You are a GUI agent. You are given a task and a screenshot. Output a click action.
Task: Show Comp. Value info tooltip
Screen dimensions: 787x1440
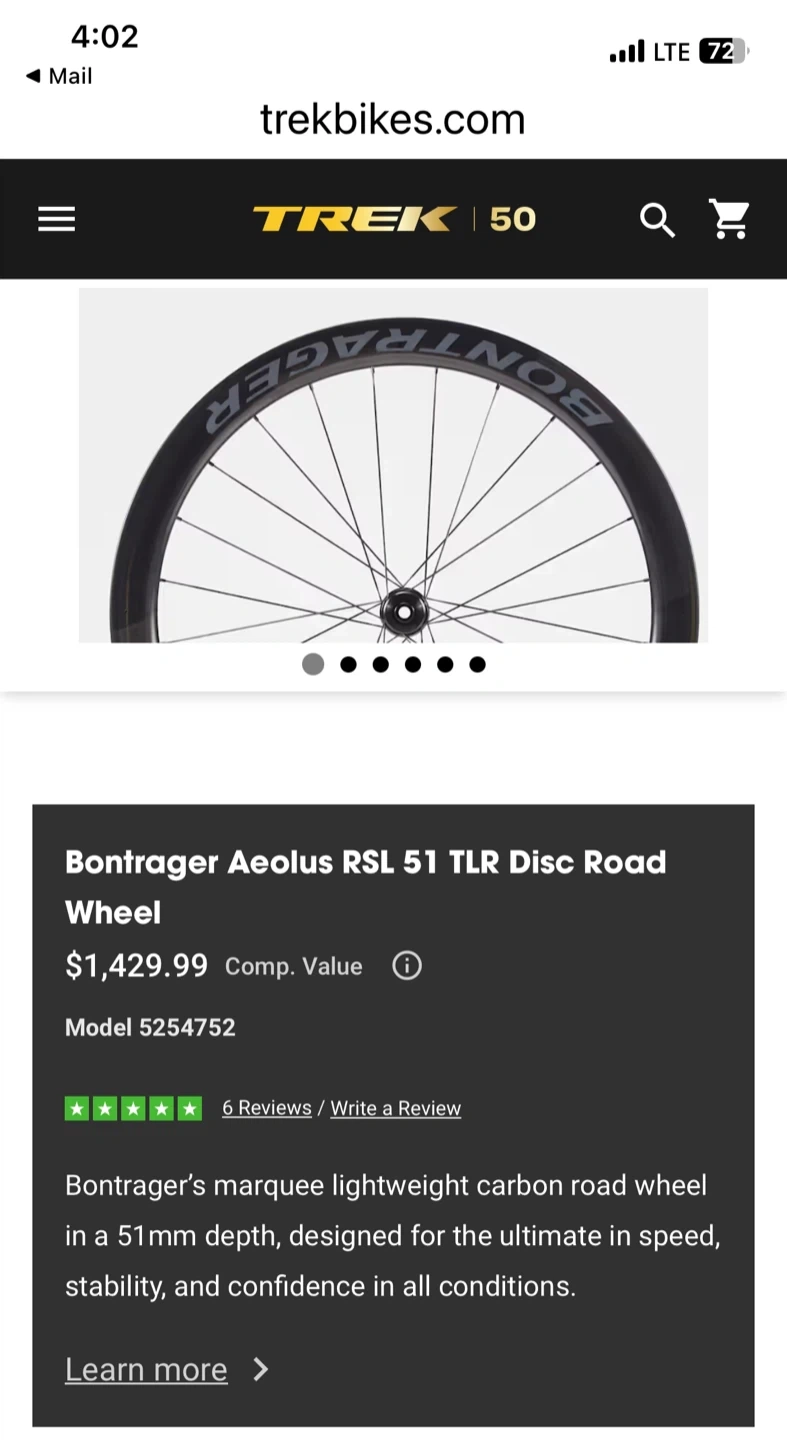tap(407, 966)
